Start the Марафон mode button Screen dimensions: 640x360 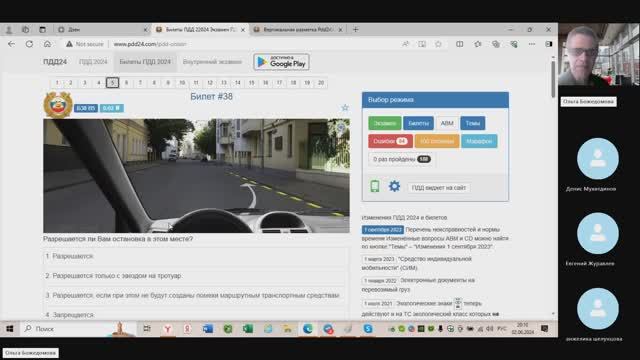[x=479, y=141]
